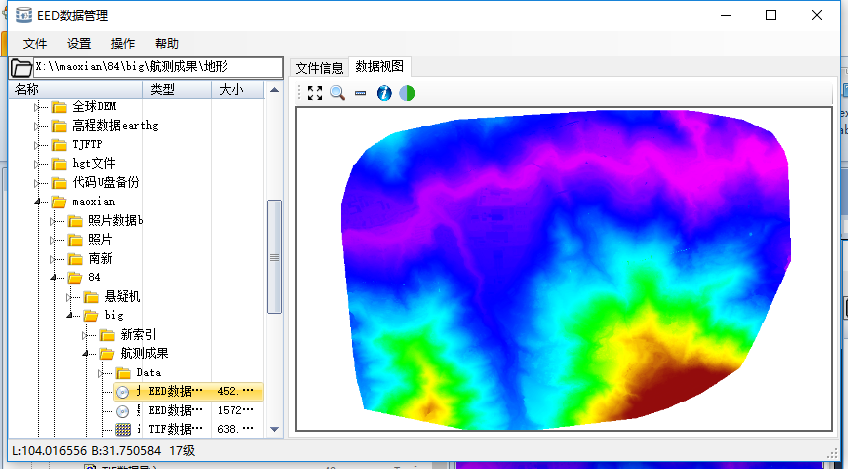Click the full extent view icon
This screenshot has width=848, height=469.
click(315, 93)
